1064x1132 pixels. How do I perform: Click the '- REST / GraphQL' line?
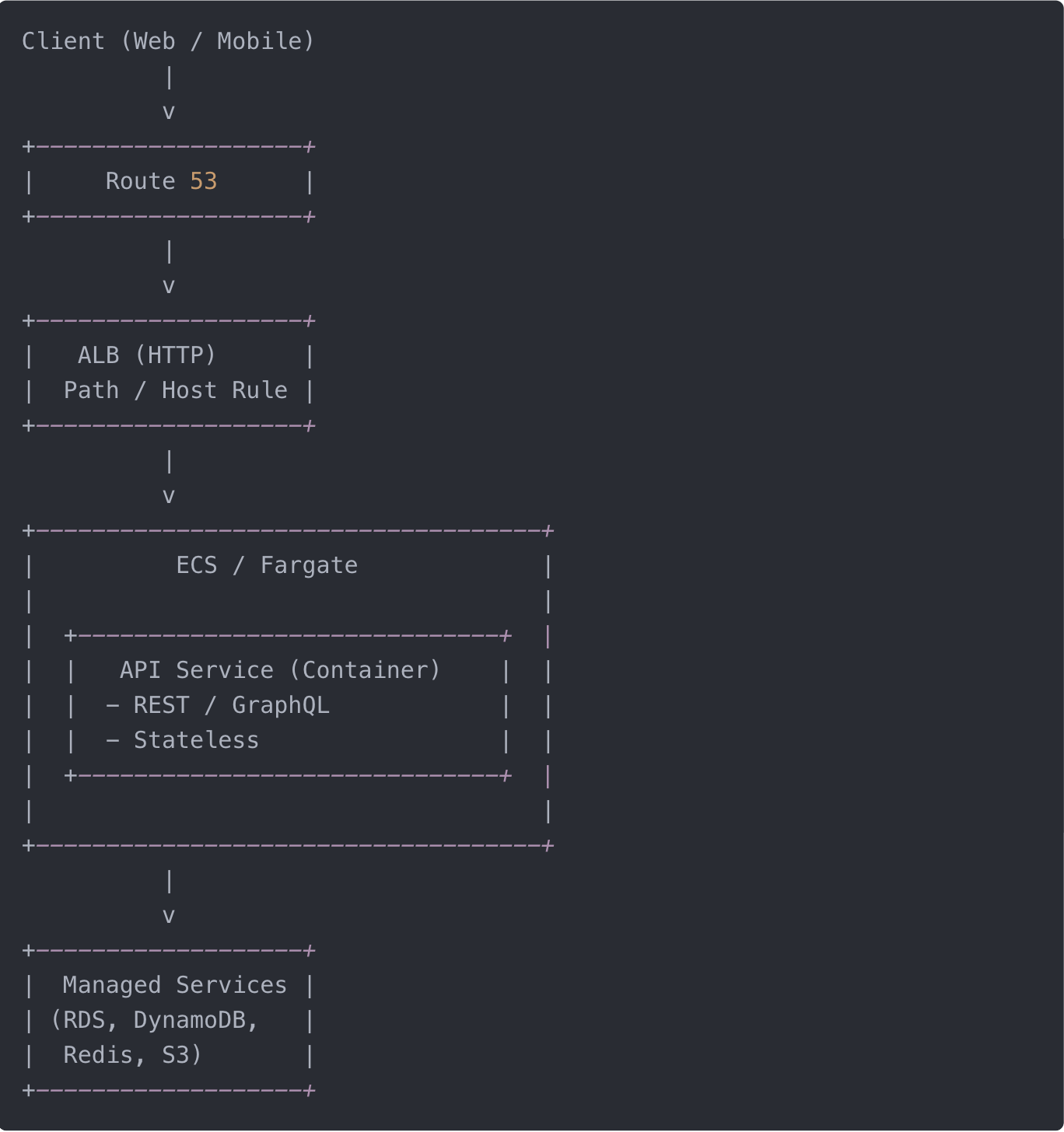217,705
